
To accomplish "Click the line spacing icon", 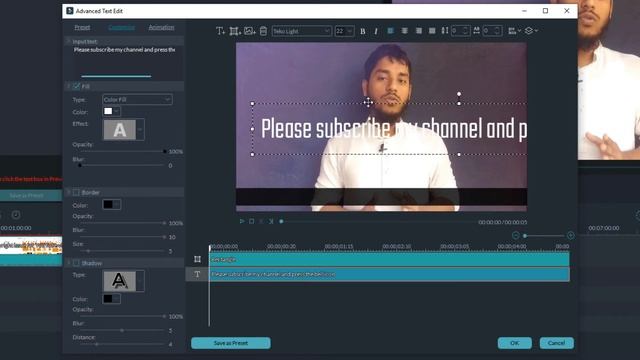I will pyautogui.click(x=445, y=31).
